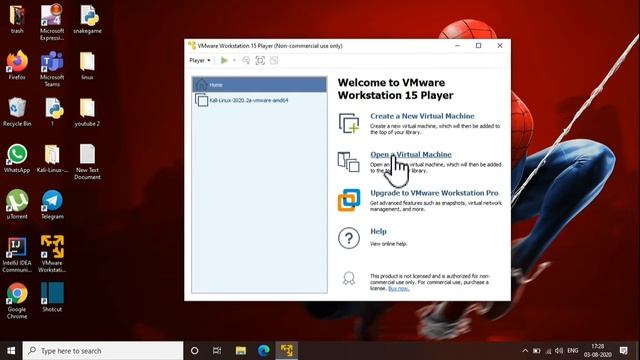The width and height of the screenshot is (640, 360).
Task: Select snakegame Python file on desktop
Action: 87,19
